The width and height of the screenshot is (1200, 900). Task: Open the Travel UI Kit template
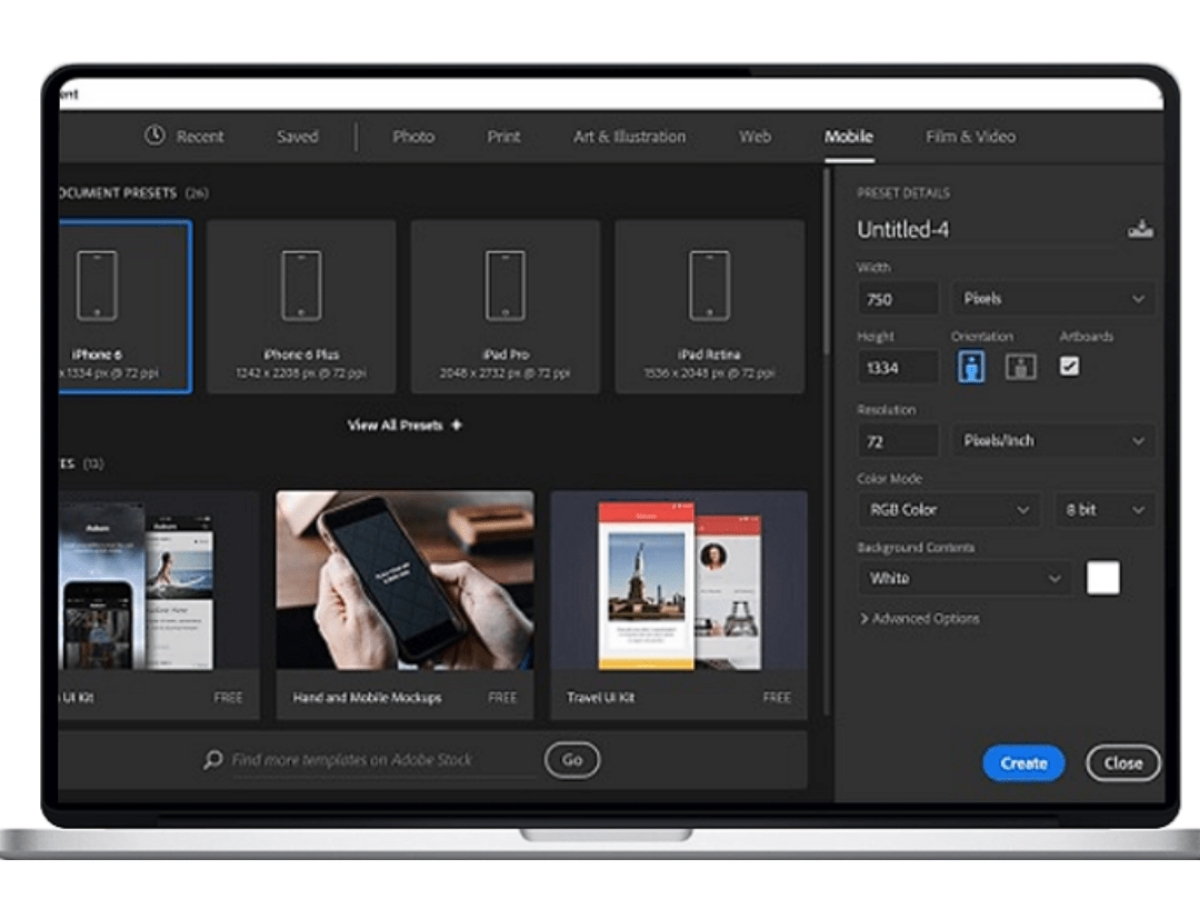pos(679,604)
